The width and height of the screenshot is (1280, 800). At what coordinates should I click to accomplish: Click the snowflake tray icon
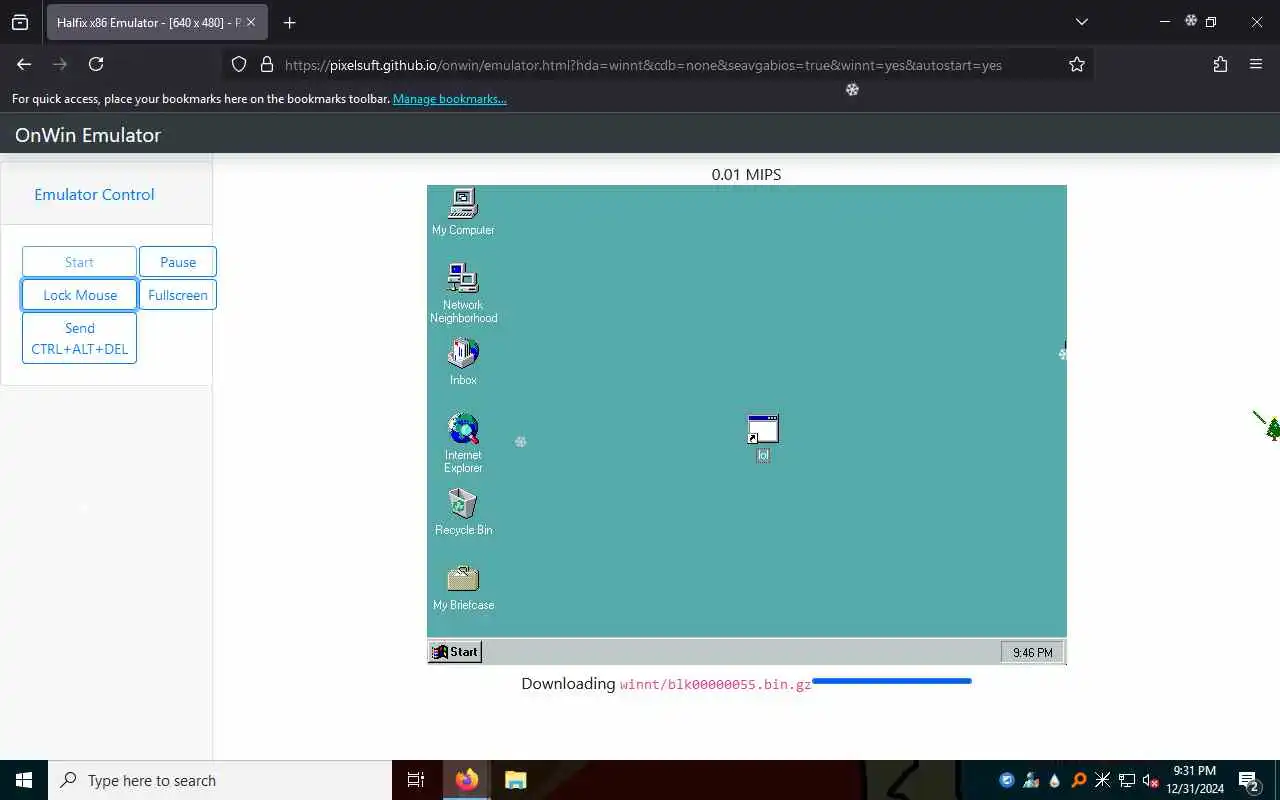1102,780
